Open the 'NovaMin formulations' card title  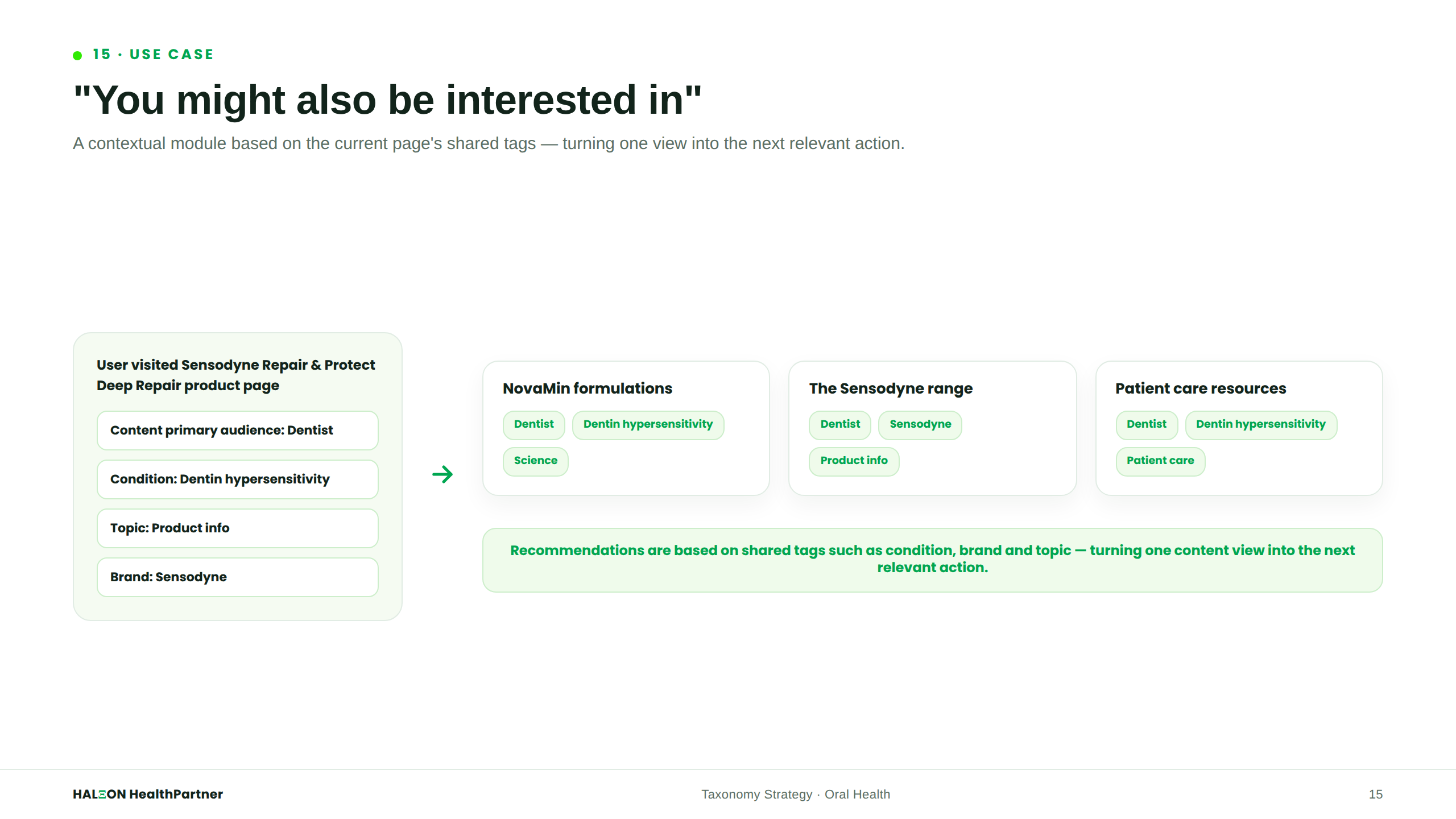588,388
